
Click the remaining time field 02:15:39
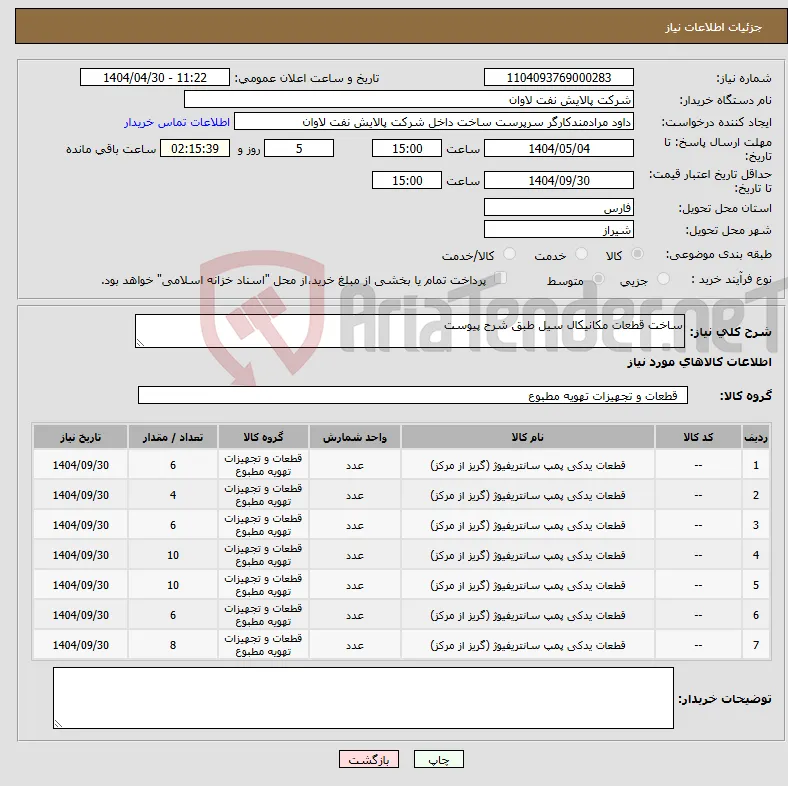tap(195, 149)
